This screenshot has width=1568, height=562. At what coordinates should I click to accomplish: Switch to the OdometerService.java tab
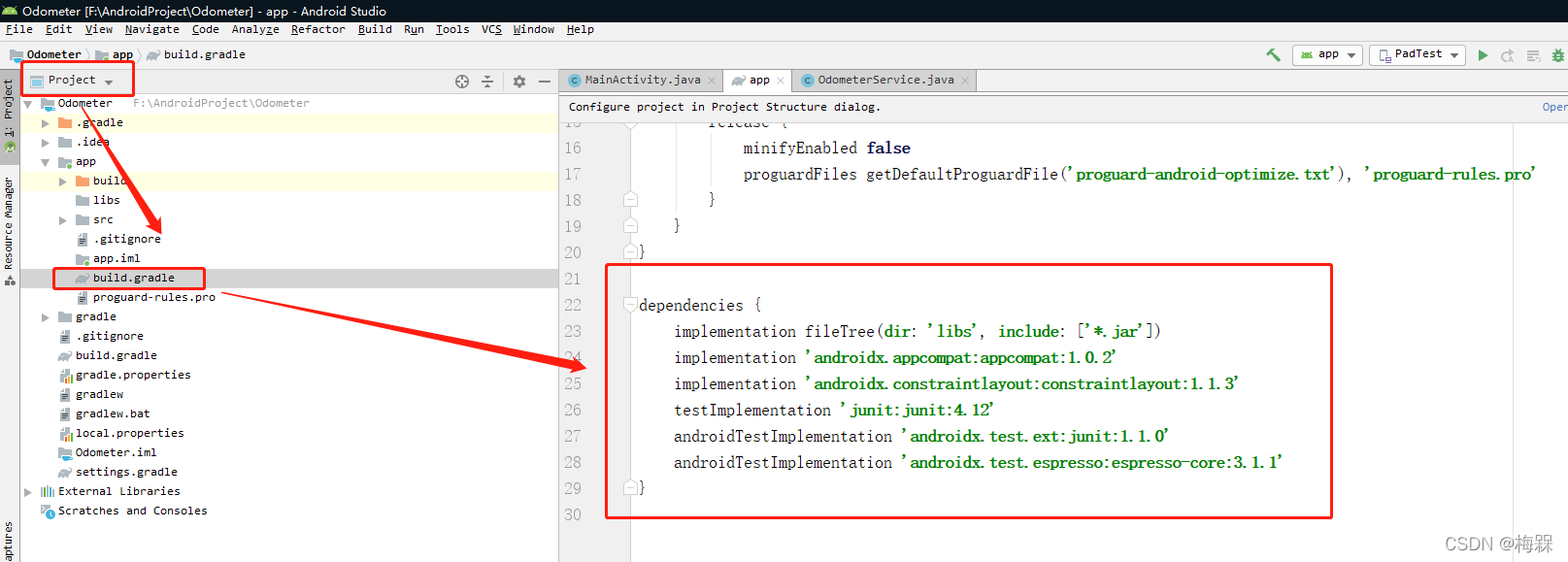tap(884, 81)
